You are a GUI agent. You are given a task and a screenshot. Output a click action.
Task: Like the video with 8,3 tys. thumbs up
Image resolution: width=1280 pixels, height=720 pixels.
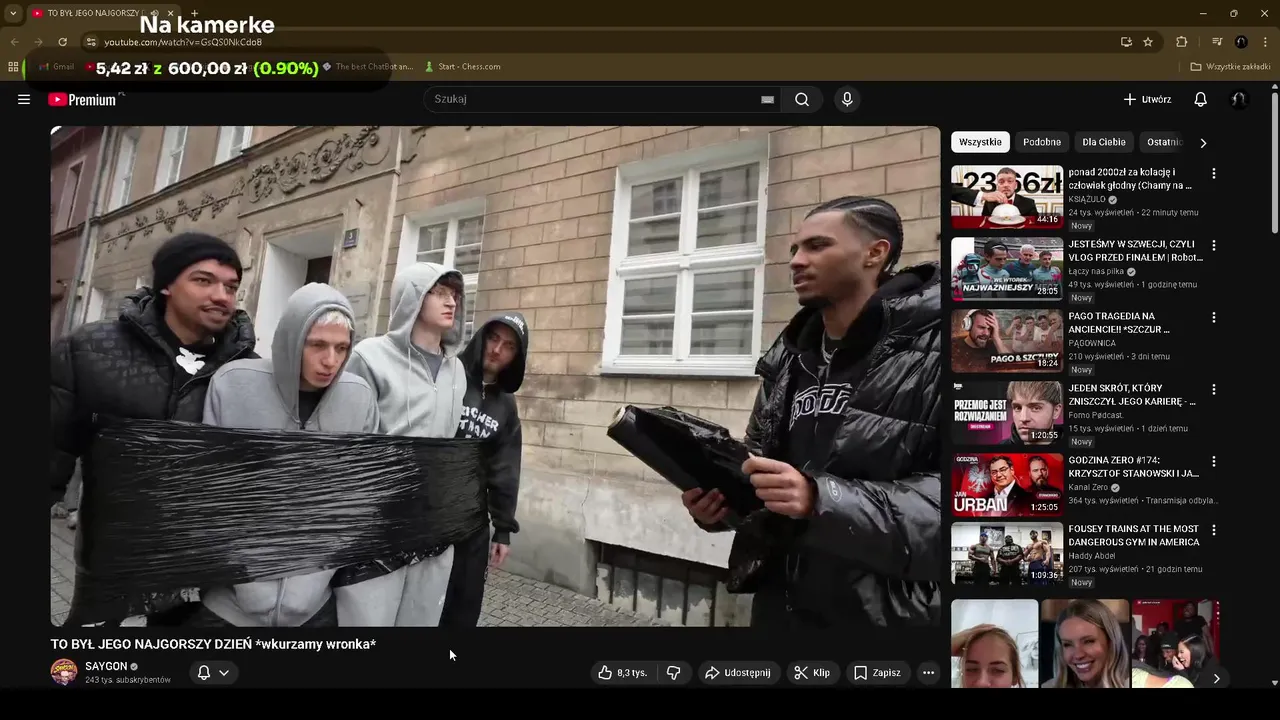pyautogui.click(x=622, y=673)
